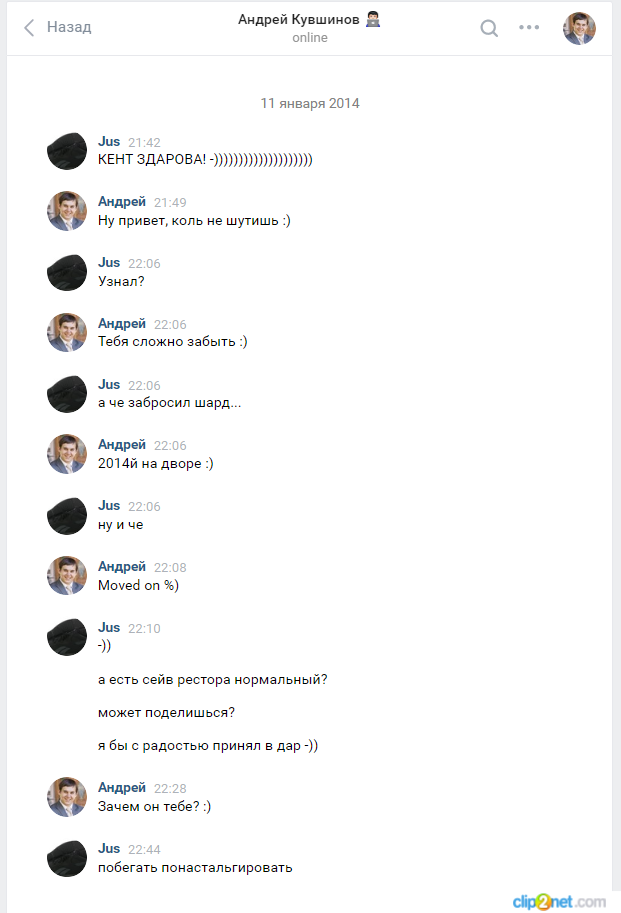Click the search magnifier icon in header
This screenshot has width=621, height=913.
[x=489, y=28]
